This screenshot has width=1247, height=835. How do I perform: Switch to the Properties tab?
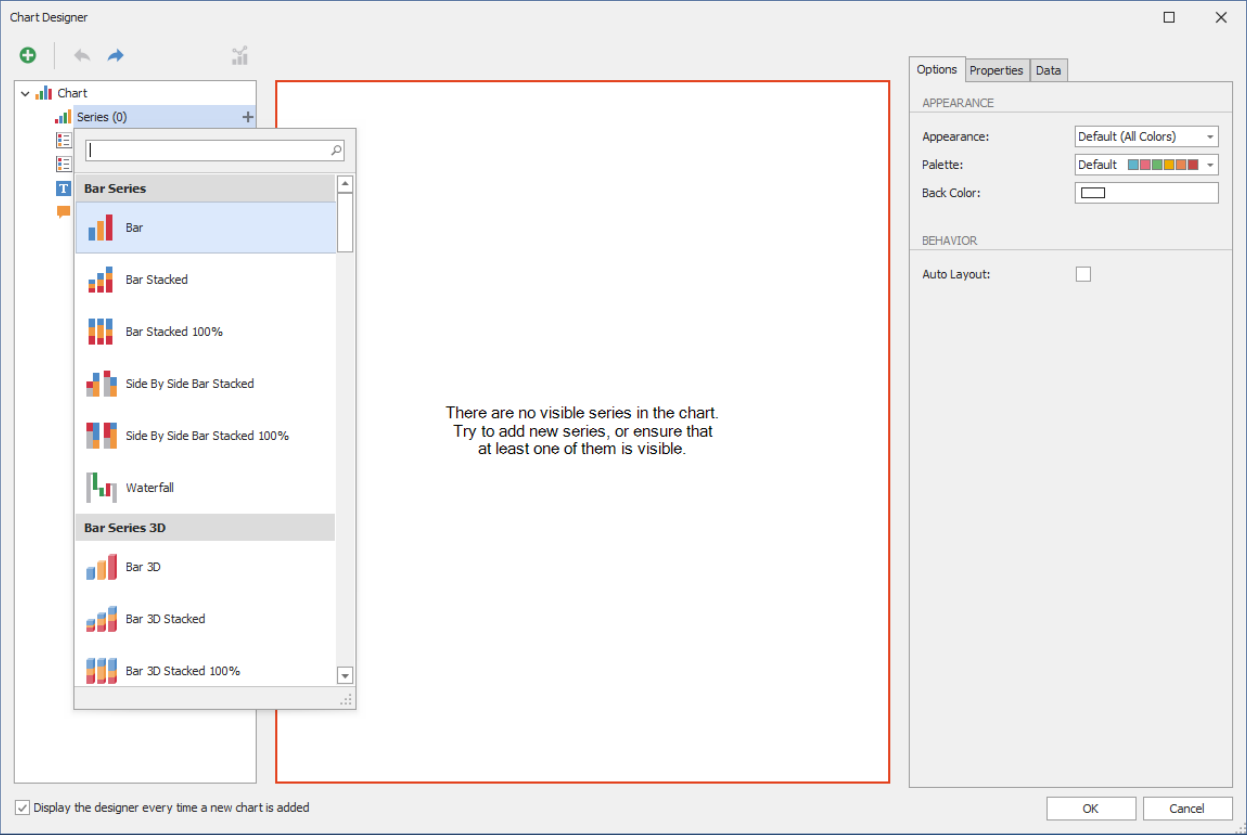(x=996, y=70)
